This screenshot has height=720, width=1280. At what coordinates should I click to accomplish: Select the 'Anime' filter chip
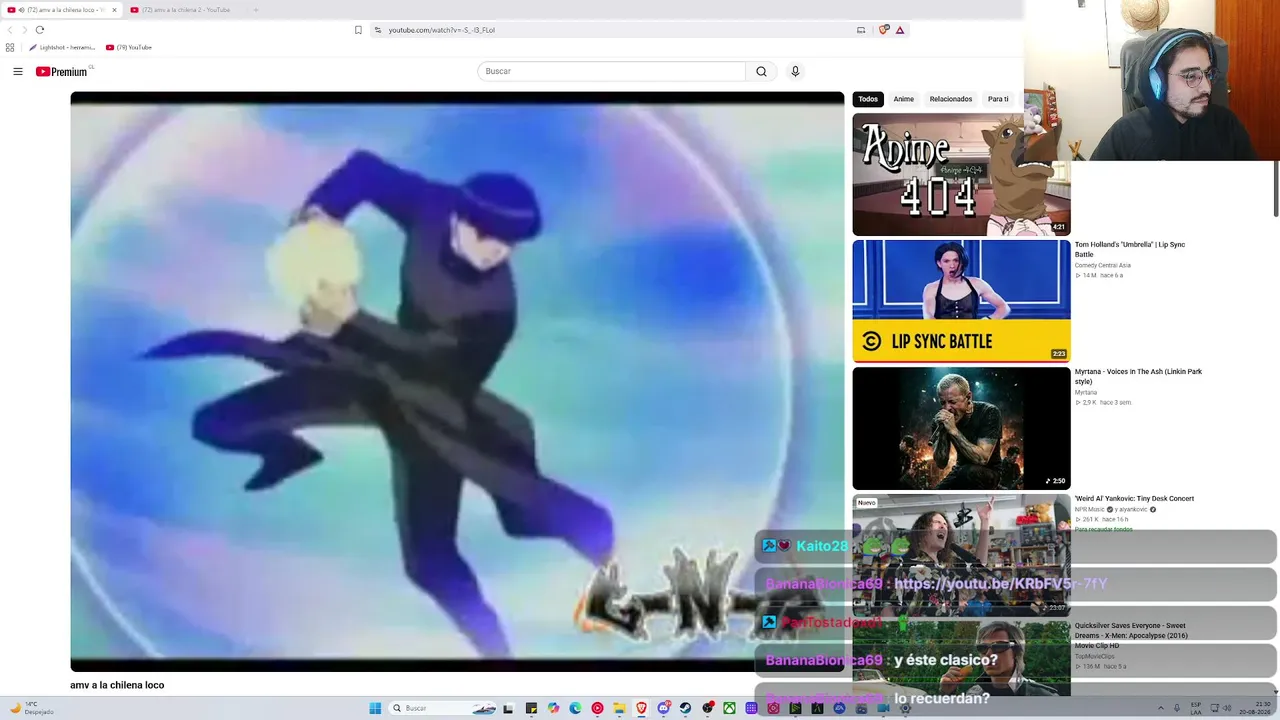tap(904, 99)
